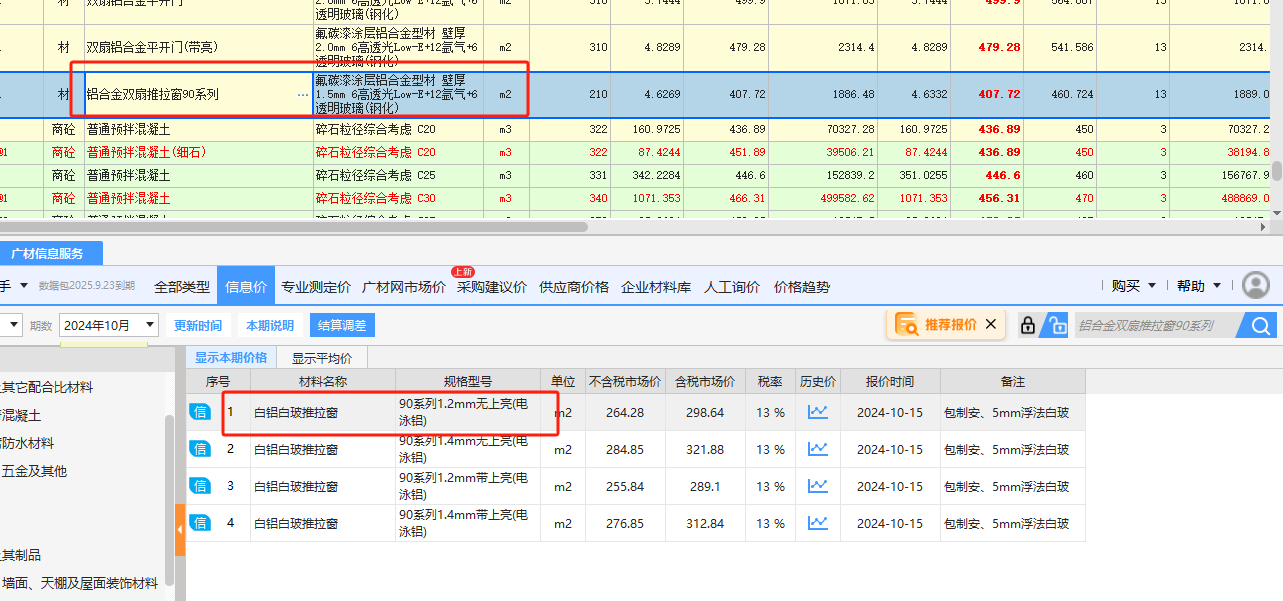Click the 规格型号 column header
The image size is (1283, 601).
point(468,382)
